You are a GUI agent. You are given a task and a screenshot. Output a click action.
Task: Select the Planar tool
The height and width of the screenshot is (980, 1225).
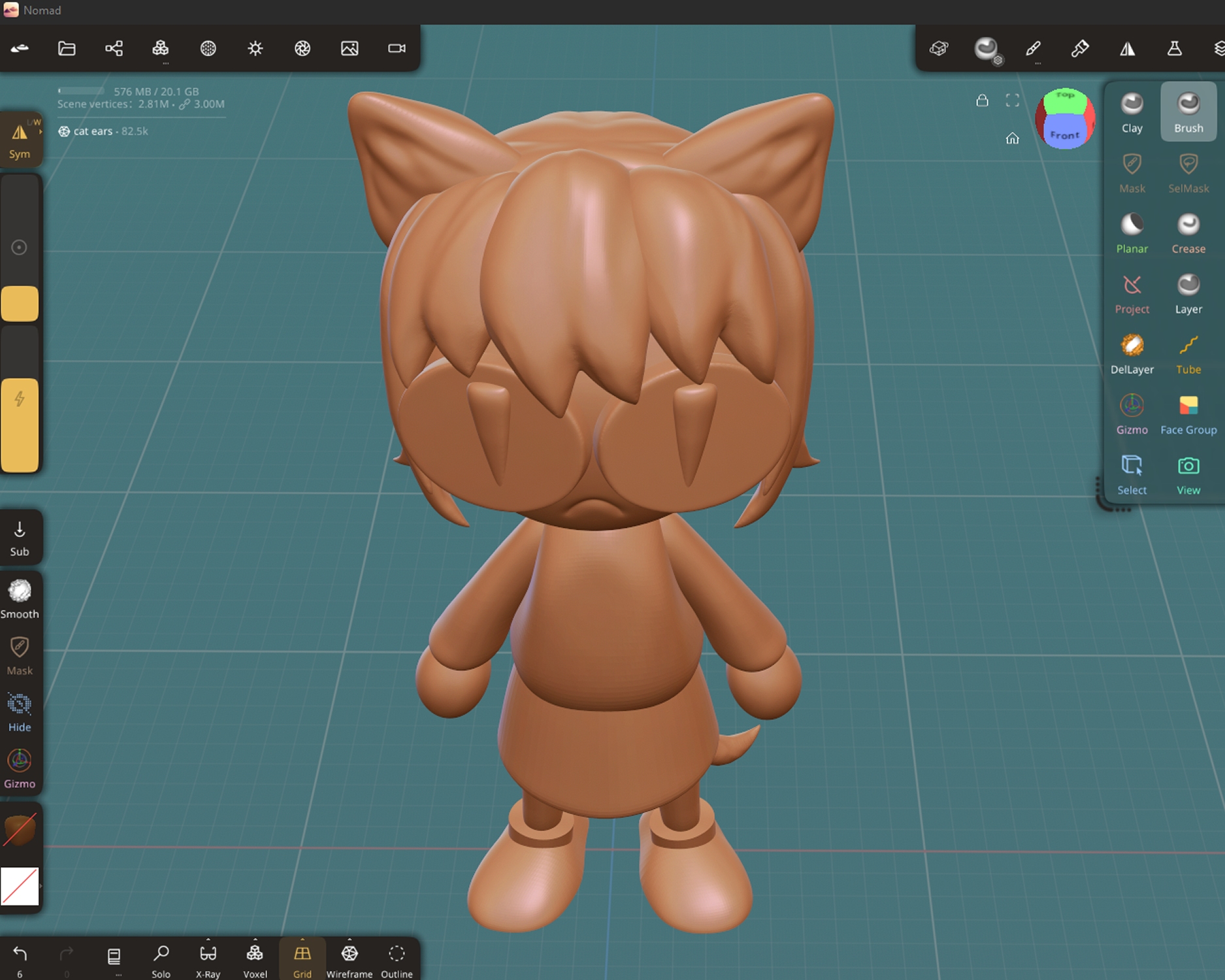point(1132,232)
